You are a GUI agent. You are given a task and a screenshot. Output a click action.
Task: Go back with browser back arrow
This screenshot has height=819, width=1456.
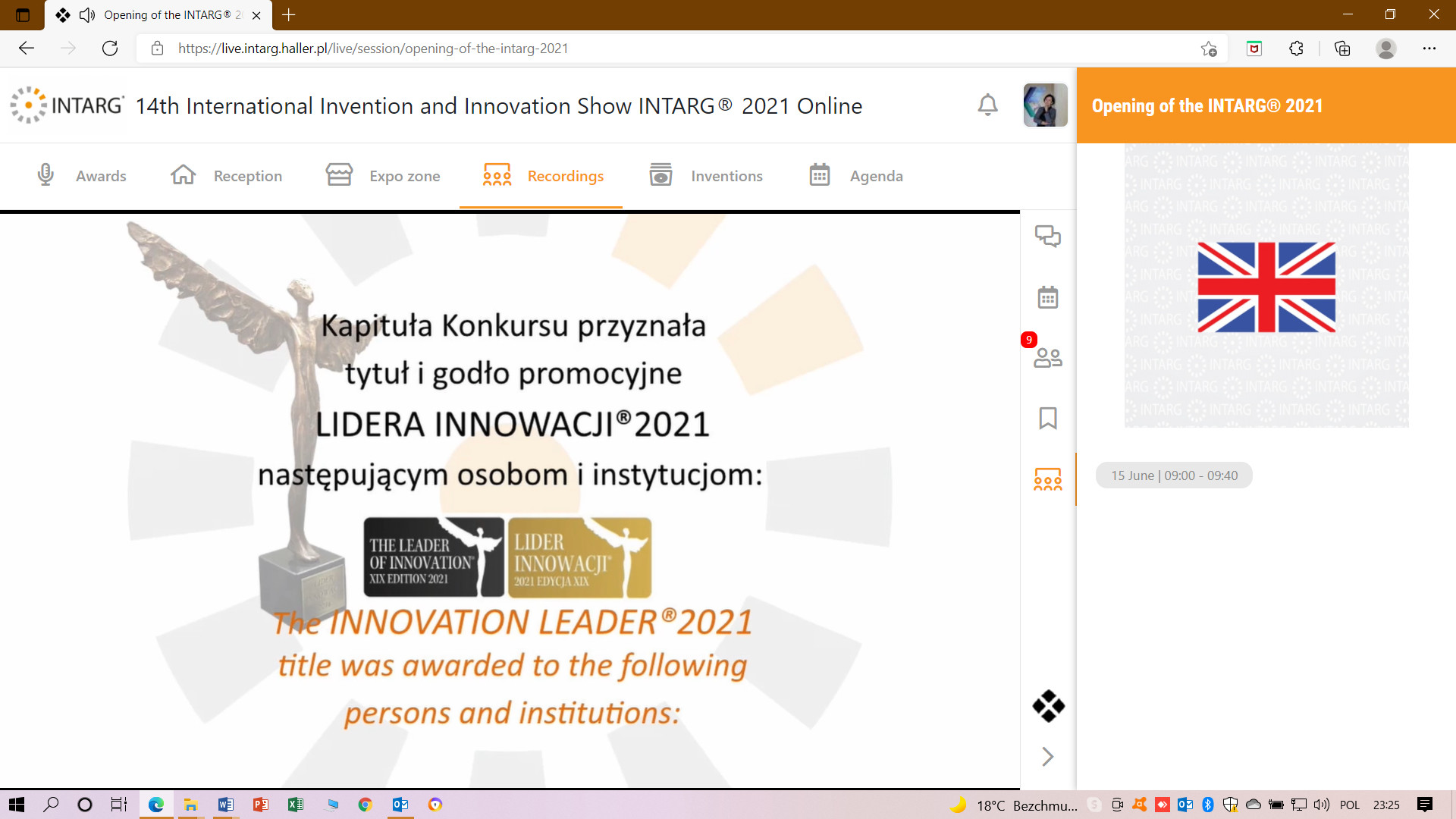pyautogui.click(x=27, y=49)
